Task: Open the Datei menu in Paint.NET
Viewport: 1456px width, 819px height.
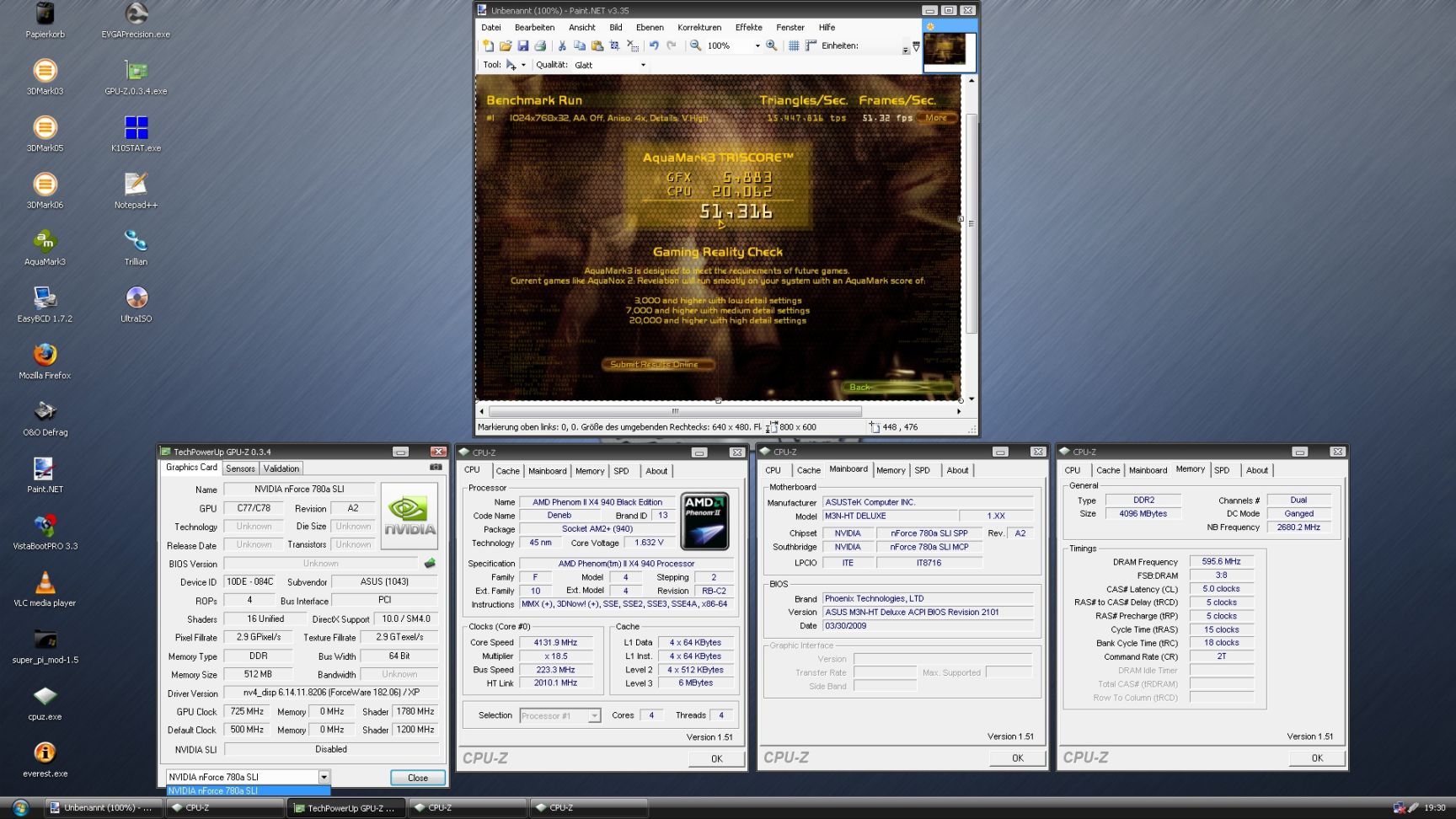Action: (491, 27)
